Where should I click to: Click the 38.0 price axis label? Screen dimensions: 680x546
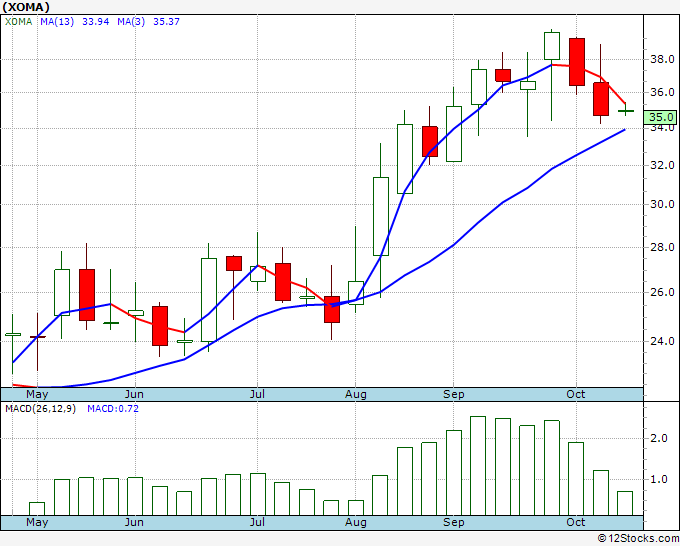662,59
